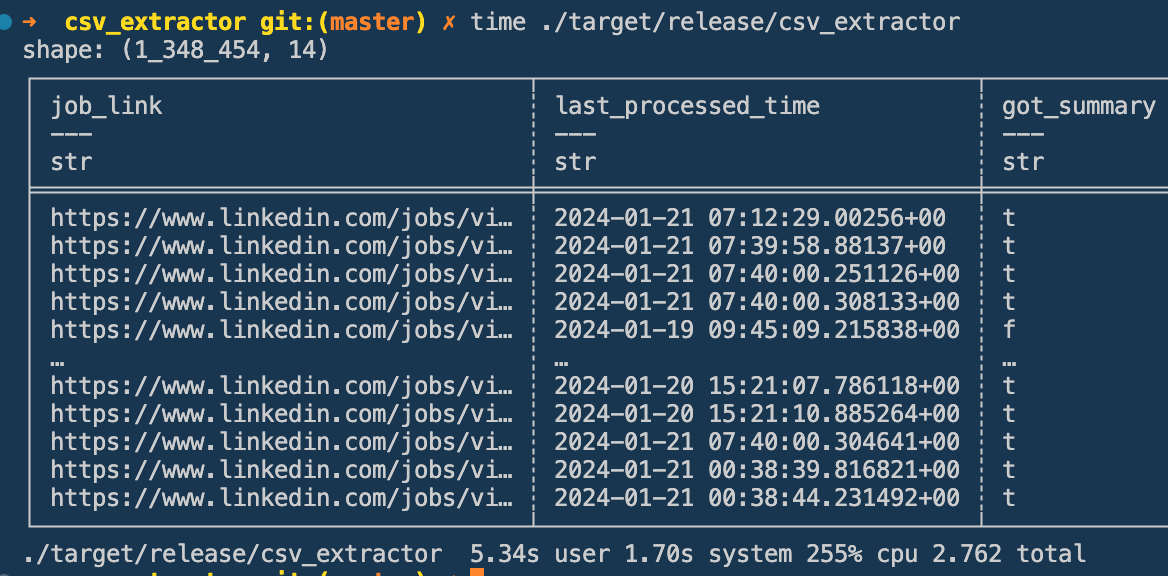Click the 'f' value in got_summary

click(1009, 329)
